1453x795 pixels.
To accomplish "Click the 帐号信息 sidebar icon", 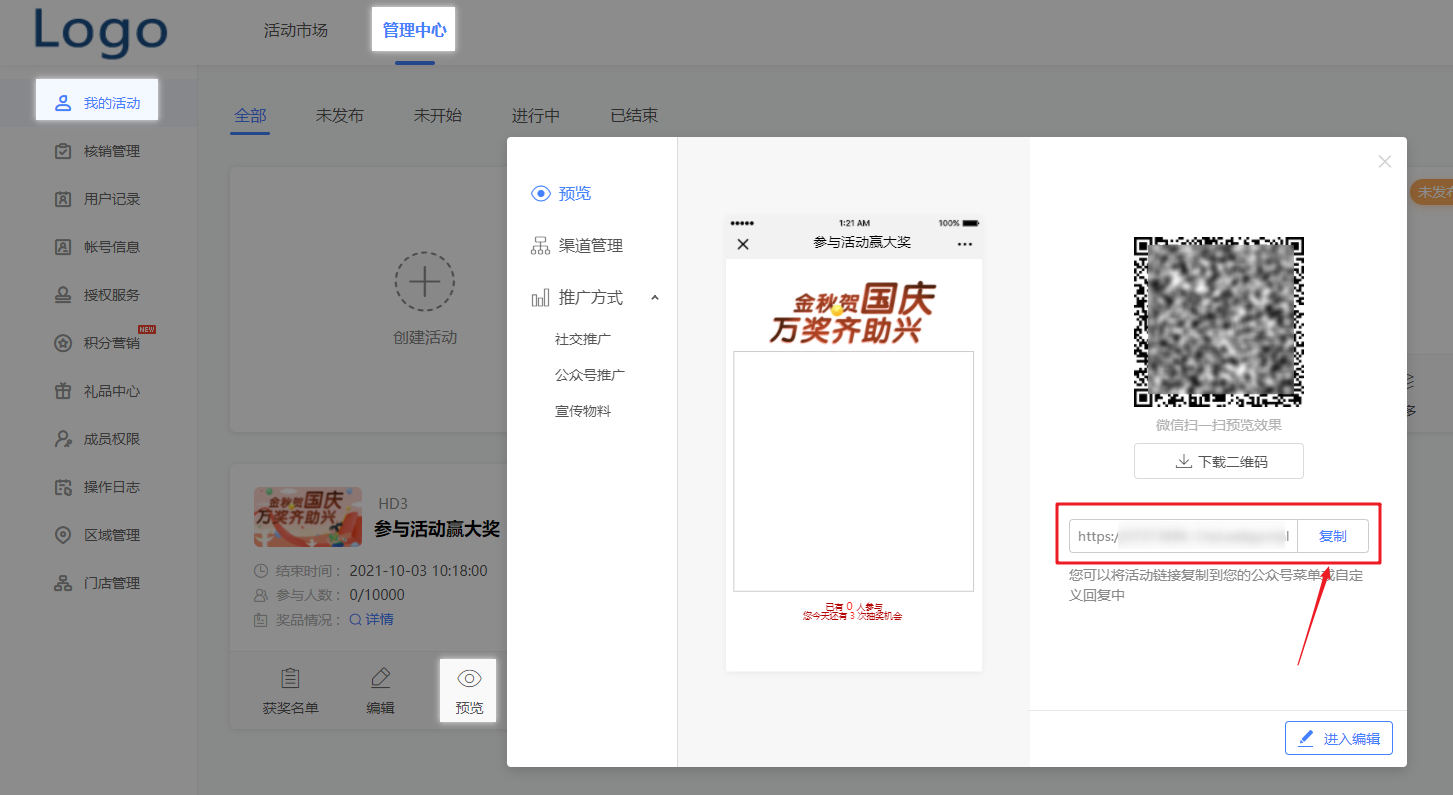I will [x=63, y=247].
